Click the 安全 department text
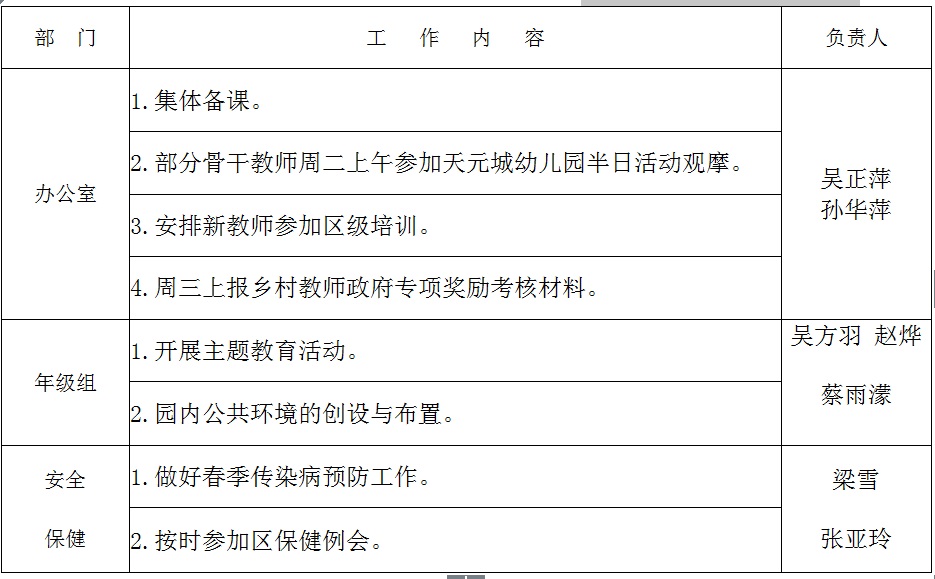935x579 pixels. (65, 479)
